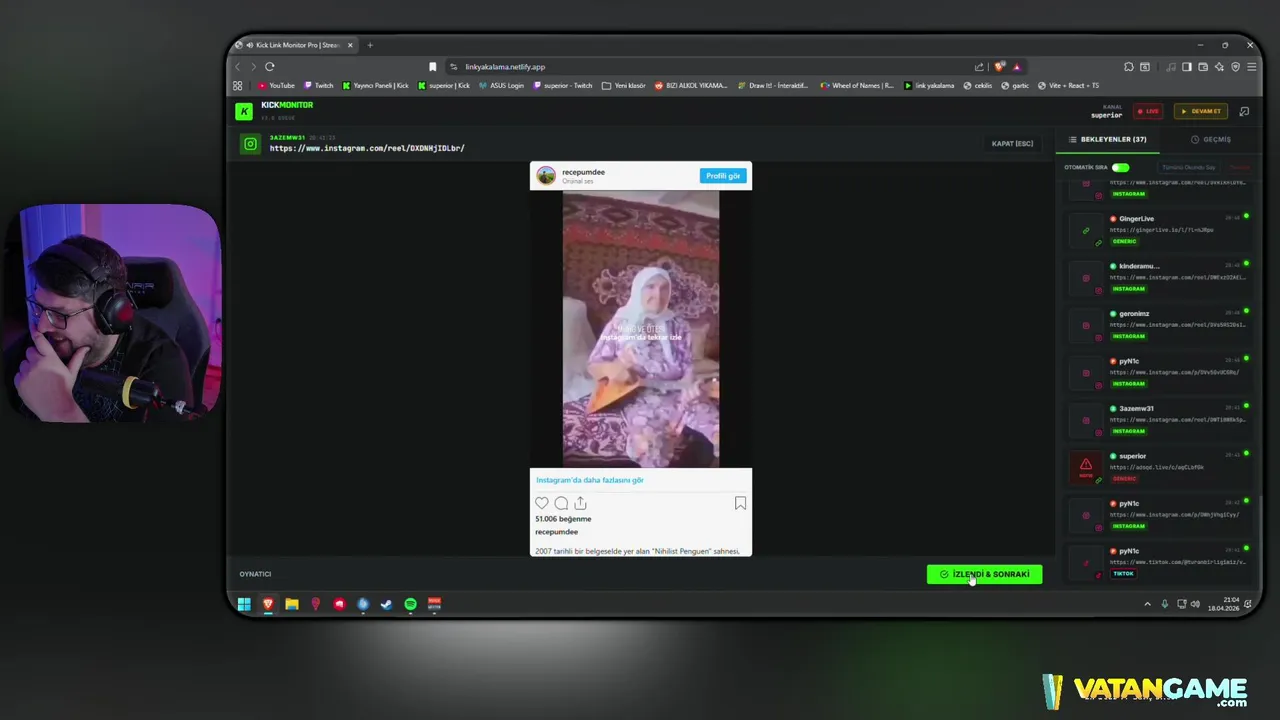This screenshot has width=1280, height=720.
Task: Click the bookmark icon beside the URL
Action: (432, 67)
